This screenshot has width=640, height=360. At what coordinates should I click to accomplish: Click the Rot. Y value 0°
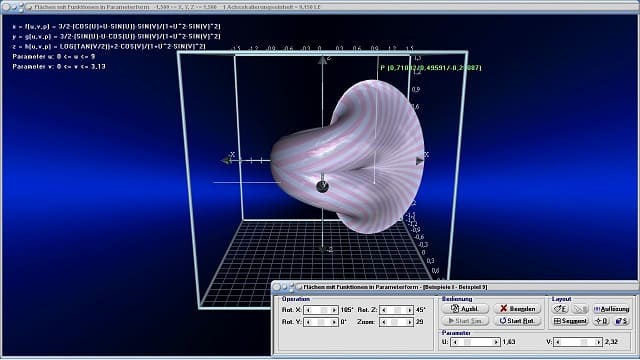click(343, 322)
